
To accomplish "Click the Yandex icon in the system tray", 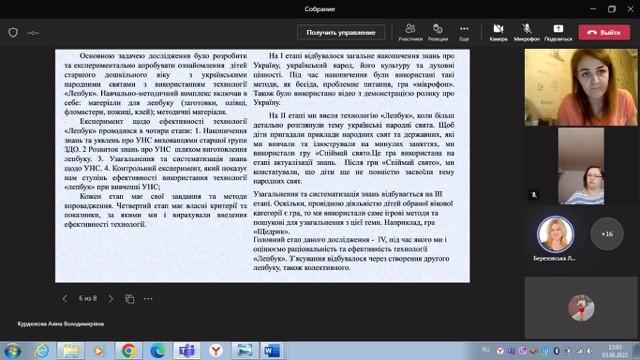I will click(x=500, y=351).
